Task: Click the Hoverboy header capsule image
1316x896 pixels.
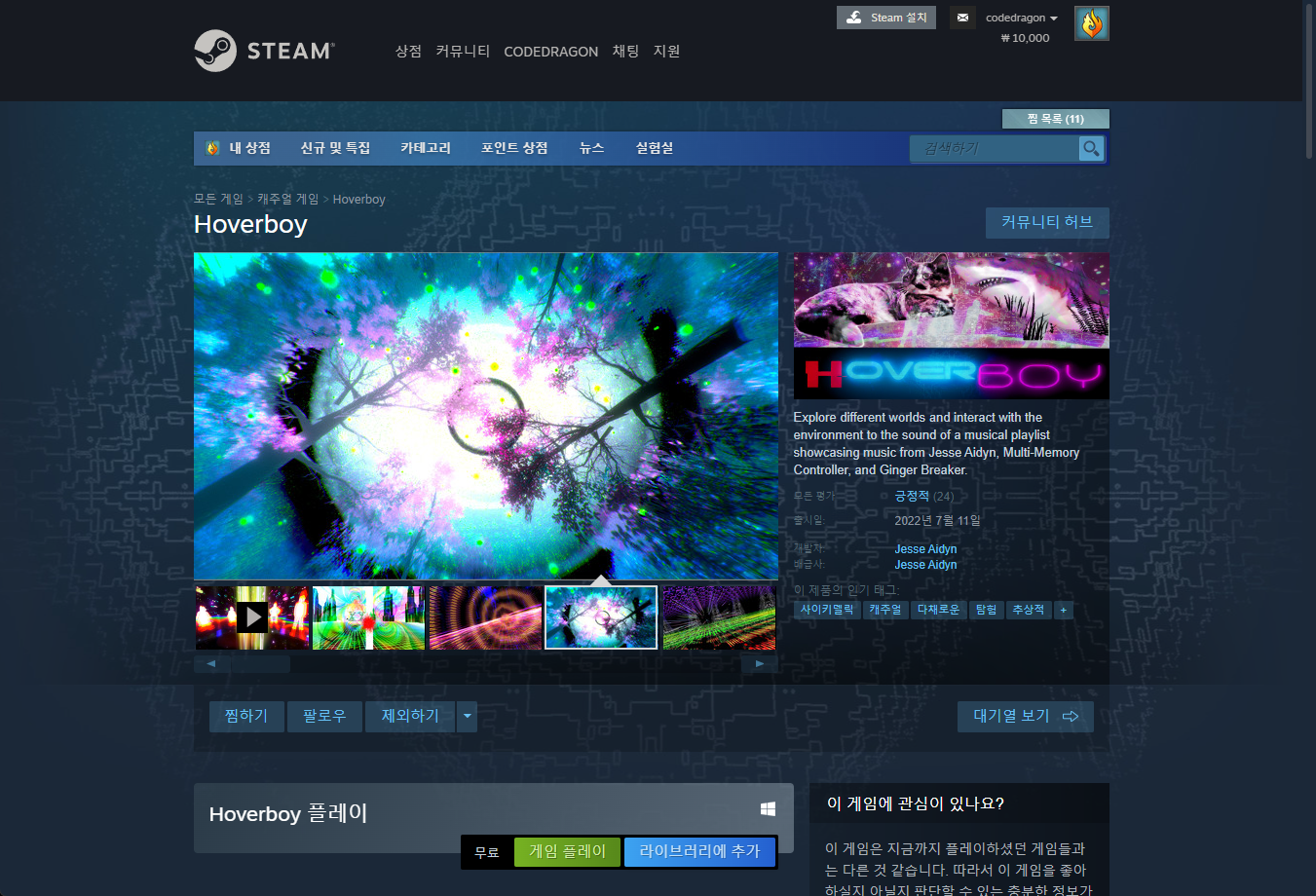Action: pyautogui.click(x=952, y=326)
